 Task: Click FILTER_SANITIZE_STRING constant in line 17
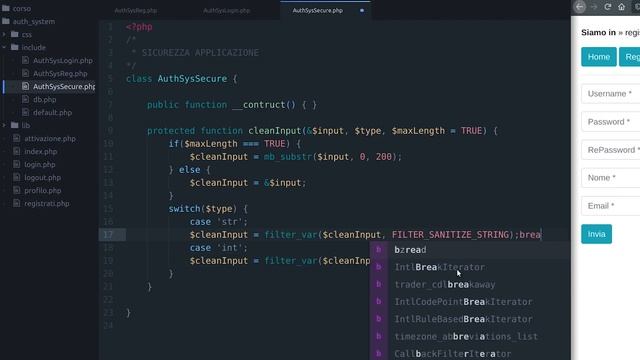451,235
